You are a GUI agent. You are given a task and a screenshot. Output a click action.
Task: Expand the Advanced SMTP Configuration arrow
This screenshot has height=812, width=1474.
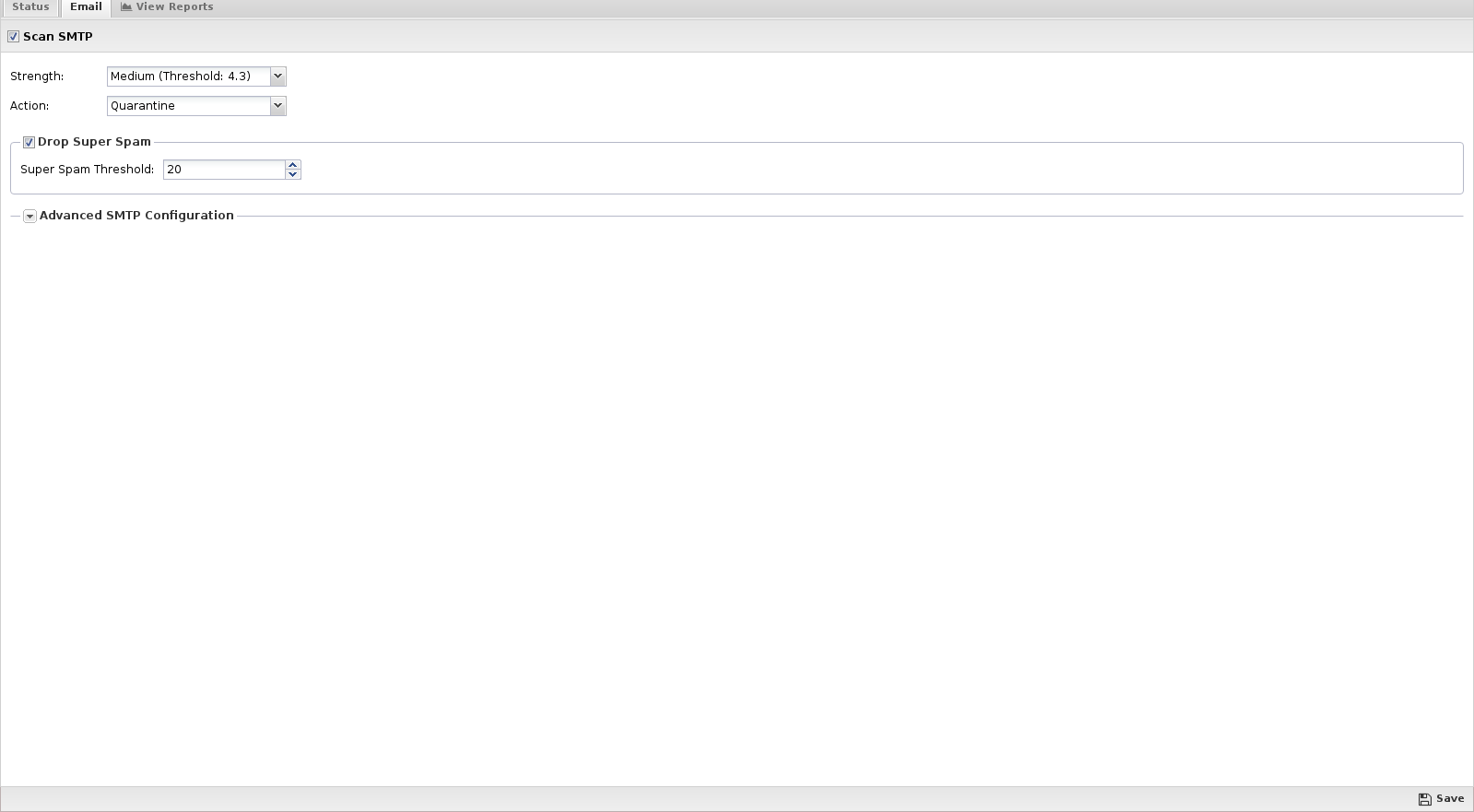point(29,216)
